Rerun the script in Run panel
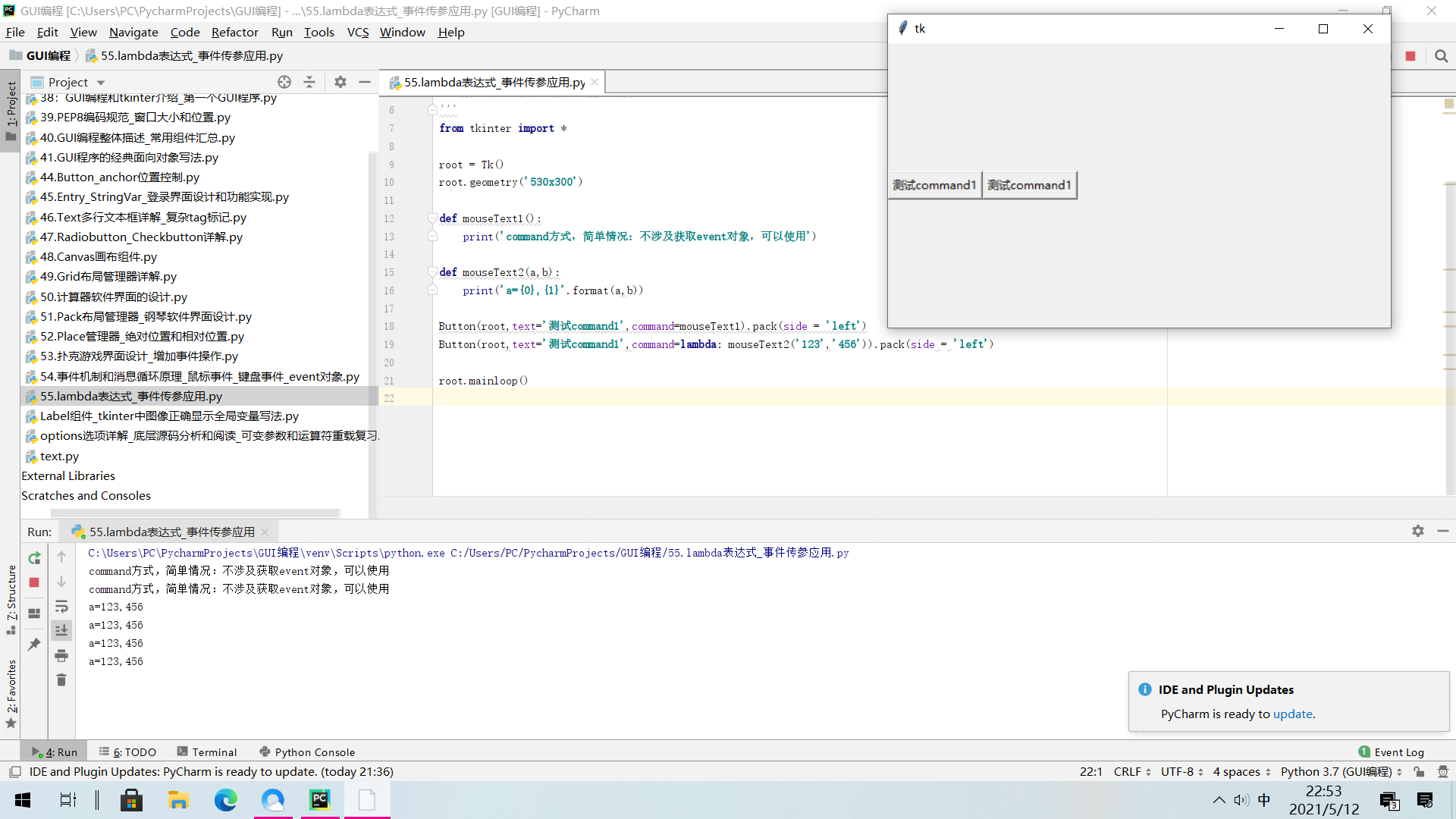 [34, 558]
